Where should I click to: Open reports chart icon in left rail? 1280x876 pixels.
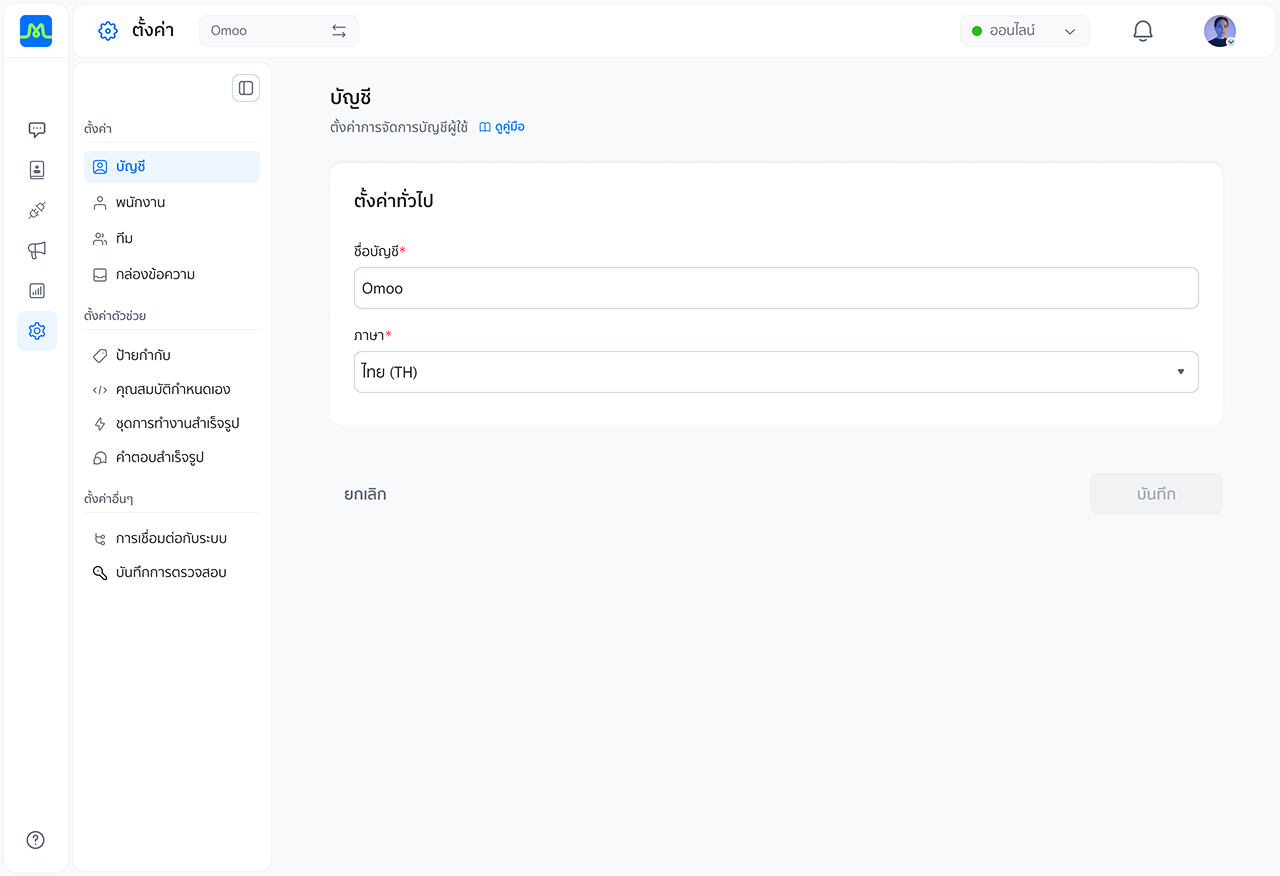coord(37,291)
